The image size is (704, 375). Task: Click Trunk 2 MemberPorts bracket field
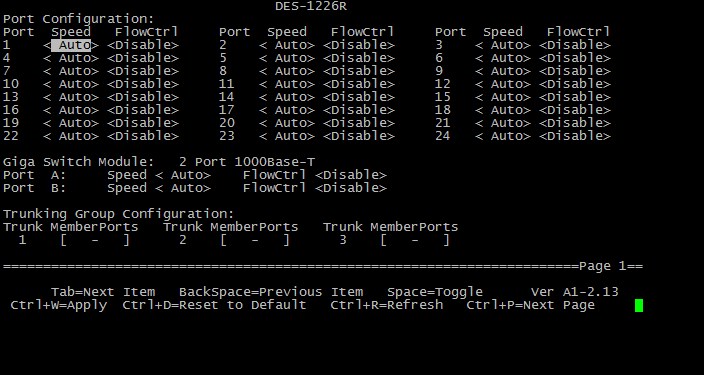(x=255, y=240)
